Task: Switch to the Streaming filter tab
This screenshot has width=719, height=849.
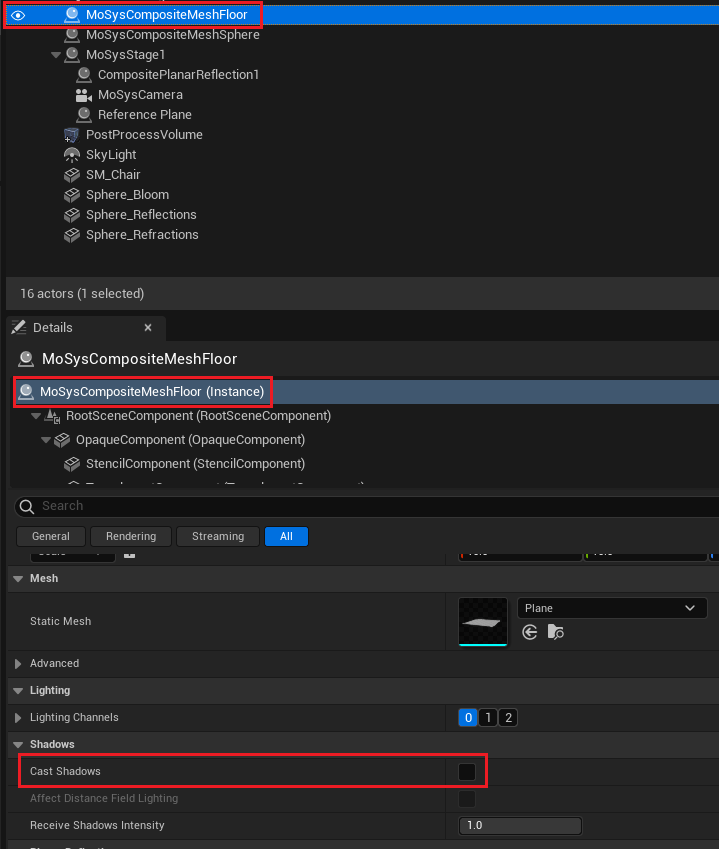Action: coord(218,536)
